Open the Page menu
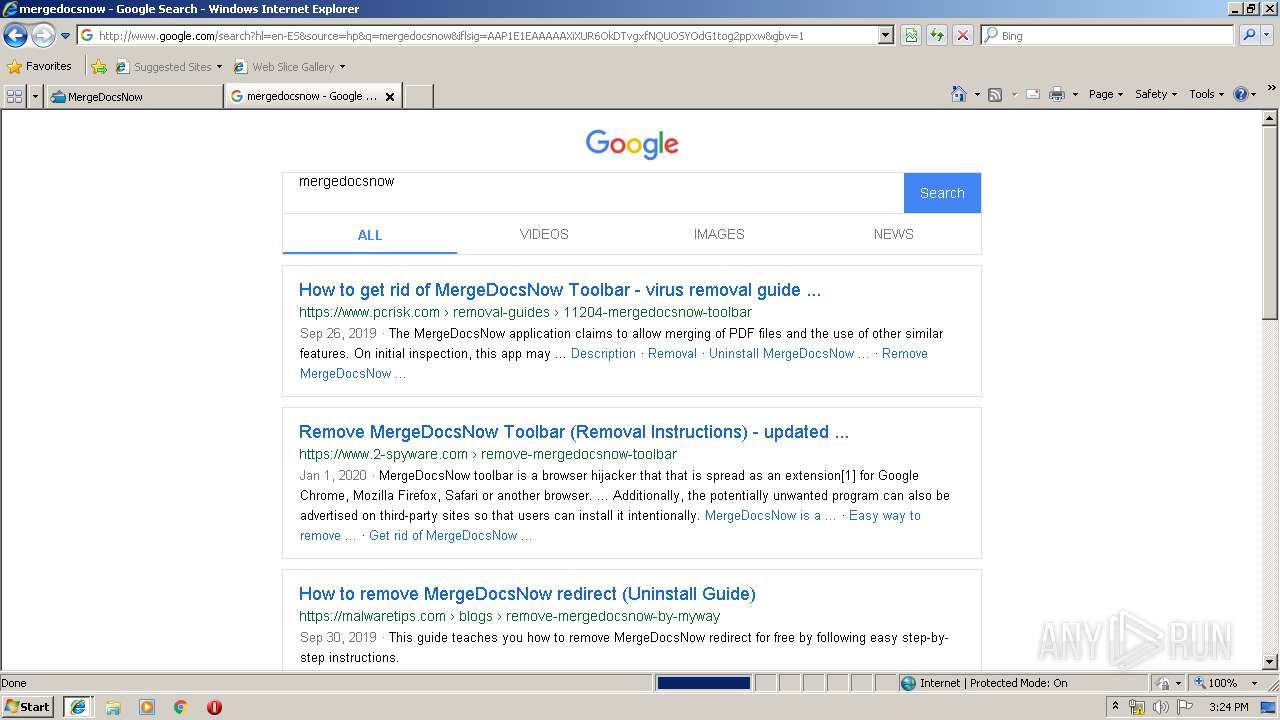 1105,94
